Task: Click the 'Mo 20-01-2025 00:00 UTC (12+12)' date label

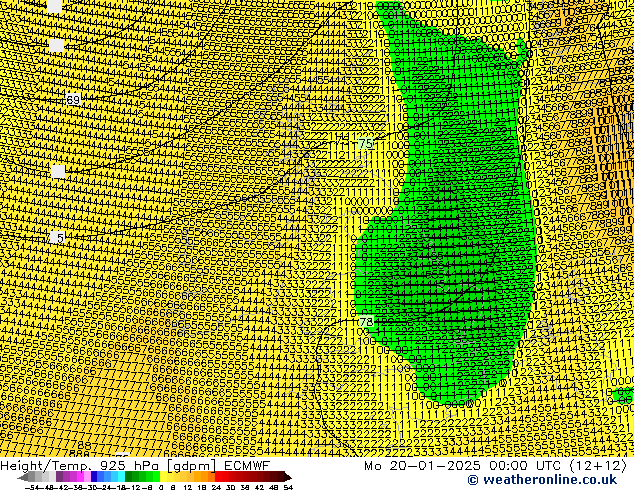Action: [x=495, y=465]
